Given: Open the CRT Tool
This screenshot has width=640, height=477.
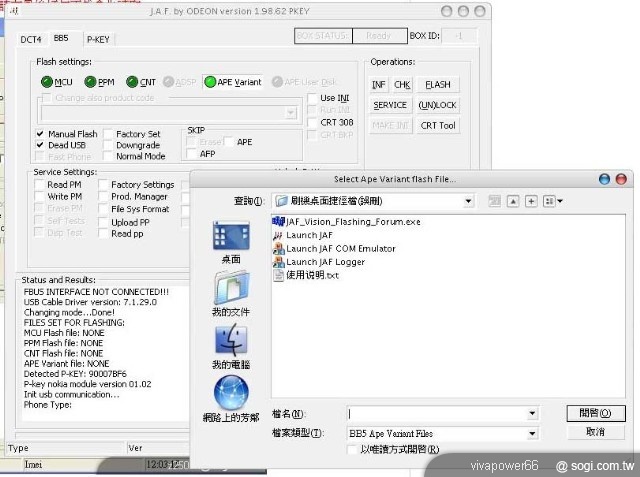Looking at the screenshot, I should tap(438, 126).
